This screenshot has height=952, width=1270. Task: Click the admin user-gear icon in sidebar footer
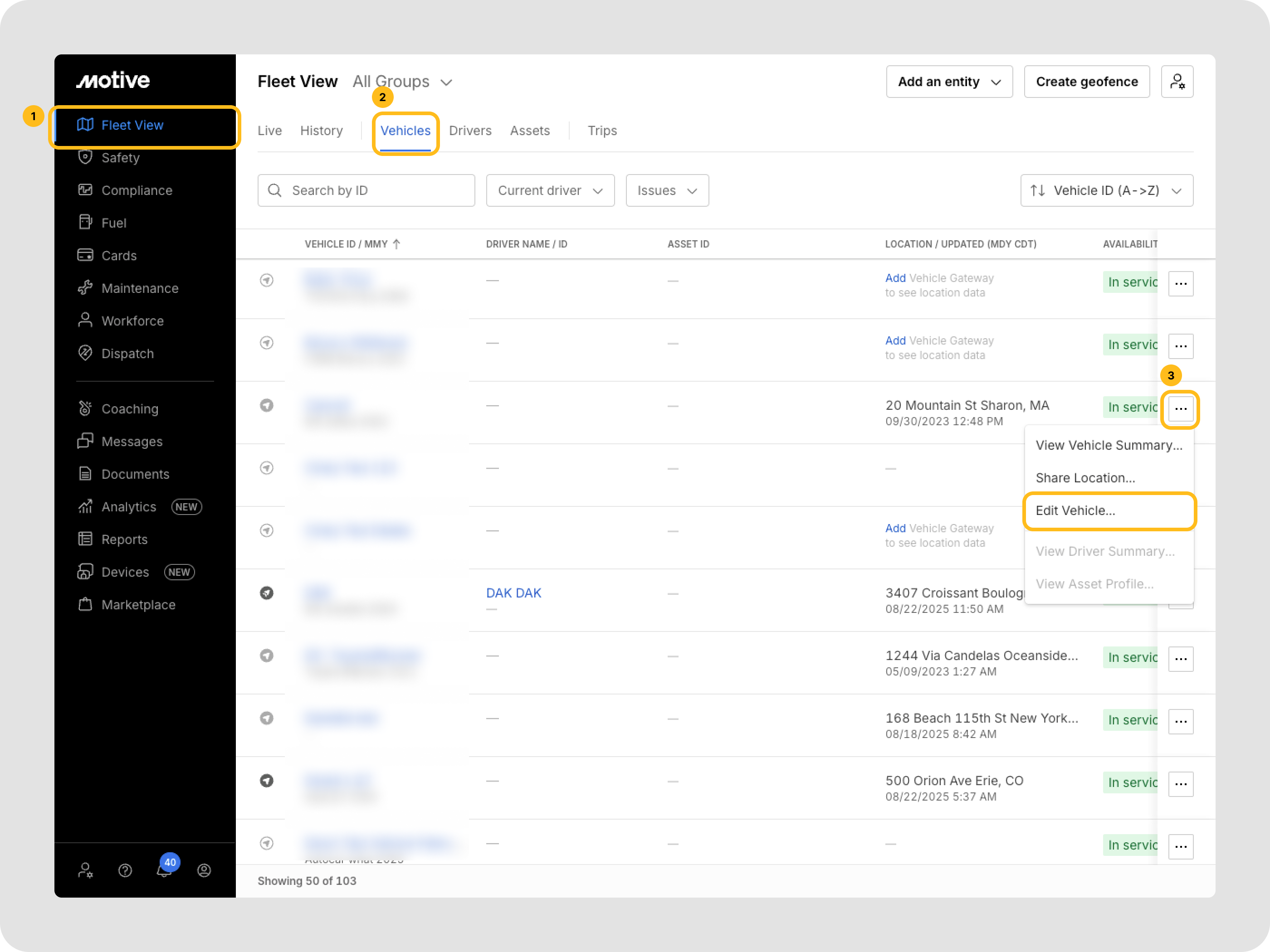[x=86, y=870]
